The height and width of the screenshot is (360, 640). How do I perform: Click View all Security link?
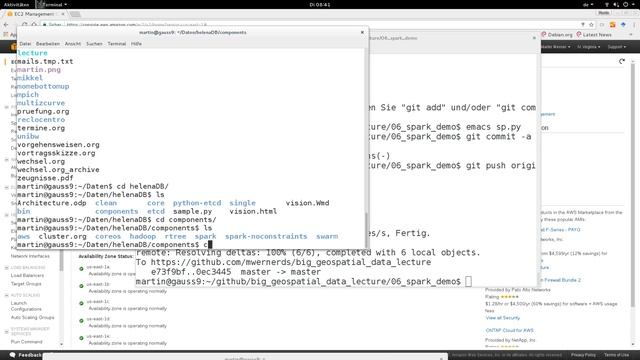502,318
